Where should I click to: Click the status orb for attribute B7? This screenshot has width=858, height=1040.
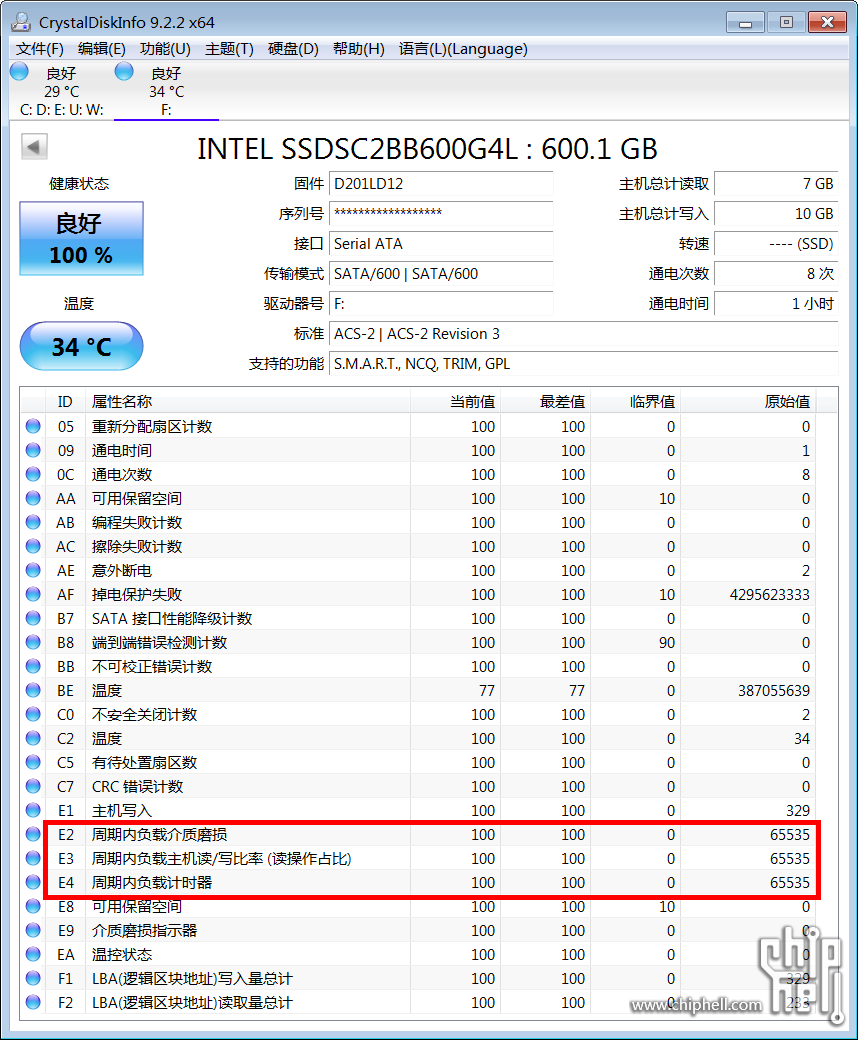coord(33,618)
